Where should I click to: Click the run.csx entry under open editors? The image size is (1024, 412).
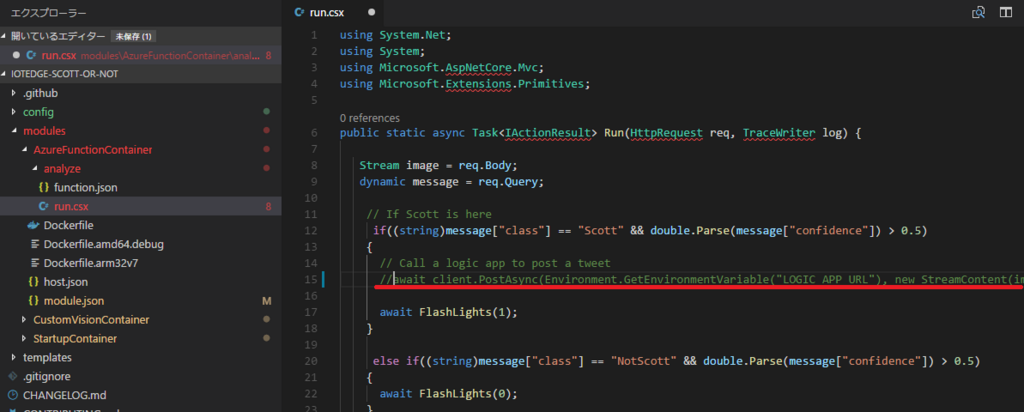pos(140,55)
